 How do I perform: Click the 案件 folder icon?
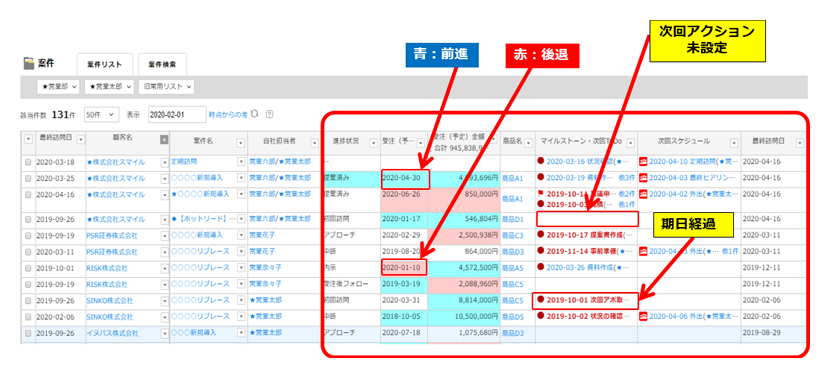pyautogui.click(x=29, y=64)
